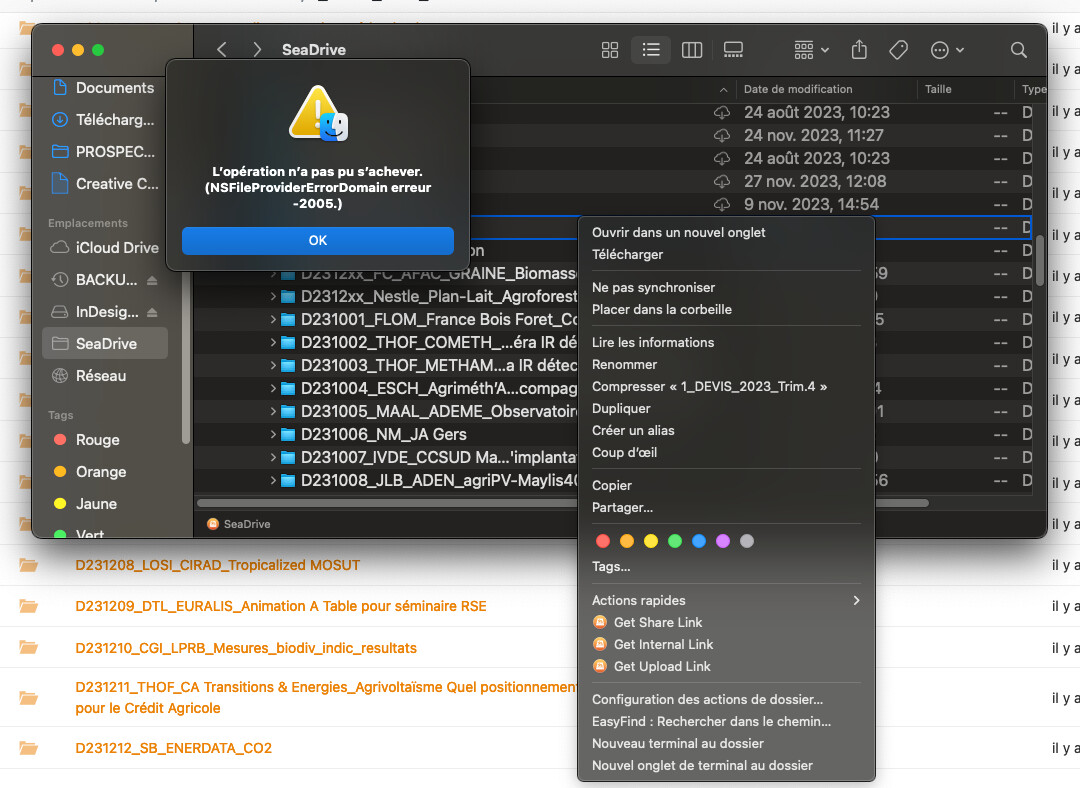Switch to gallery view icon
Viewport: 1080px width, 788px height.
(733, 50)
